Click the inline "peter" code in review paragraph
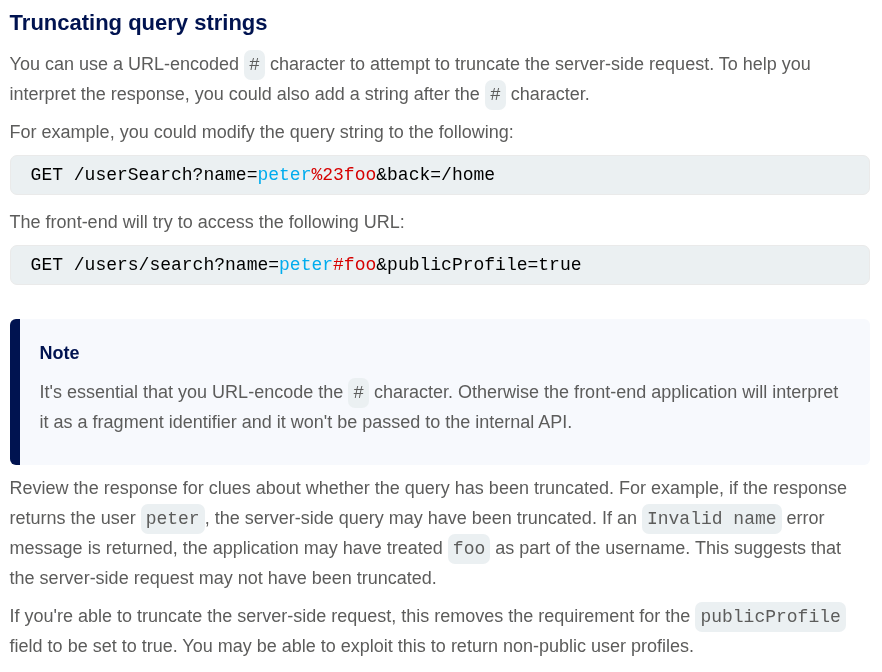 [172, 519]
